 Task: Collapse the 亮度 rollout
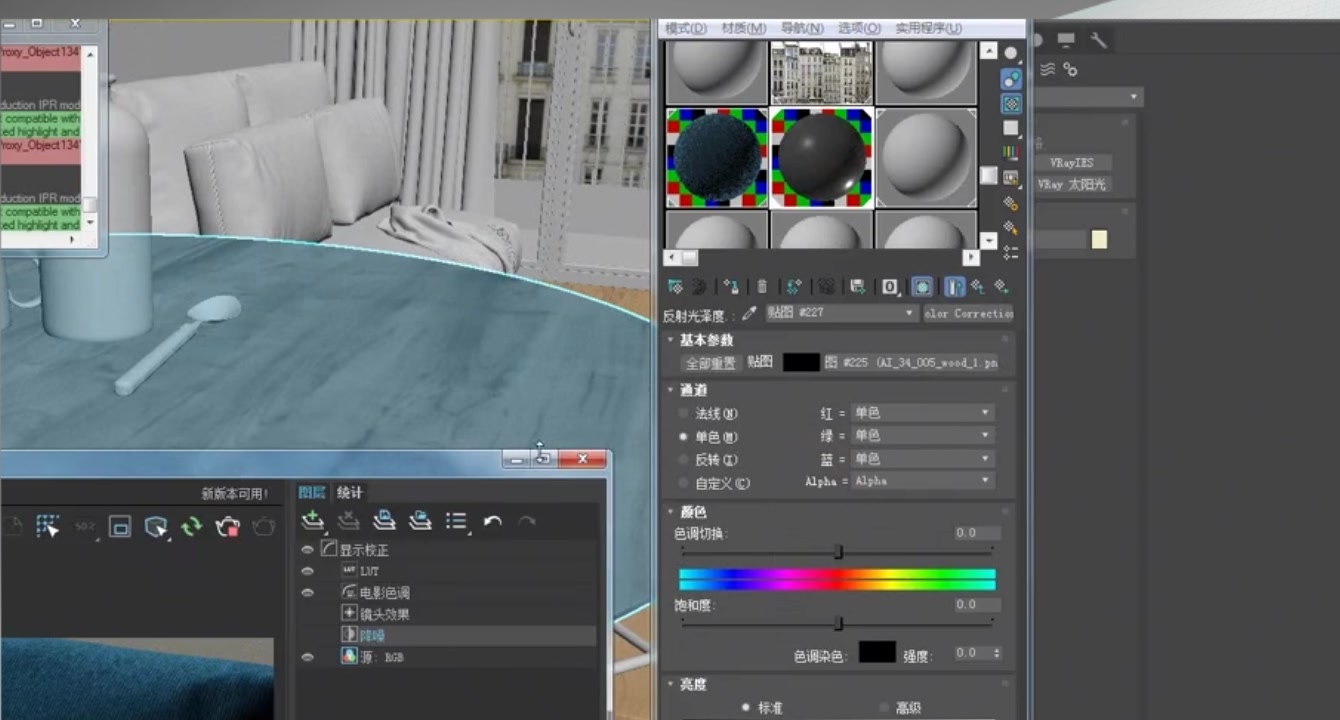(693, 684)
